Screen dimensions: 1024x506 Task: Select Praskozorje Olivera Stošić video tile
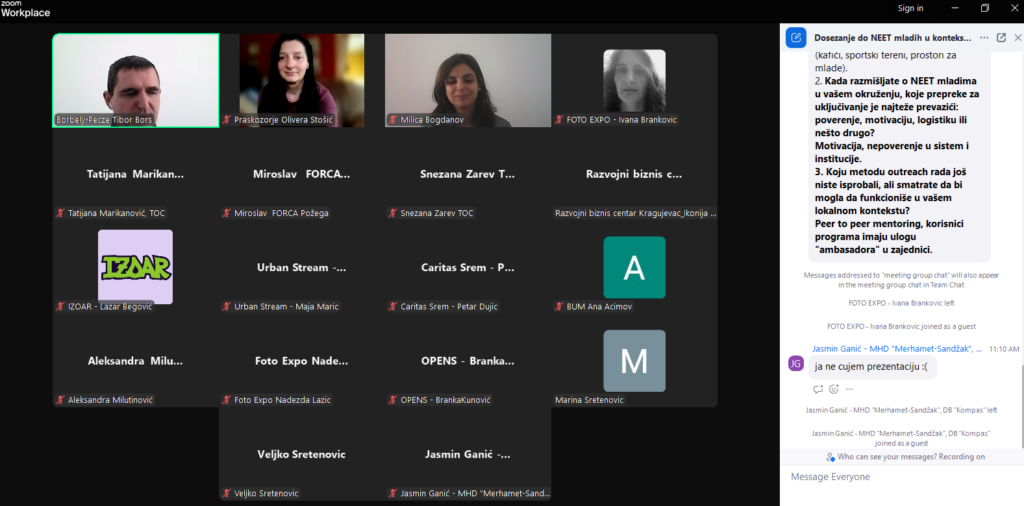tap(301, 80)
